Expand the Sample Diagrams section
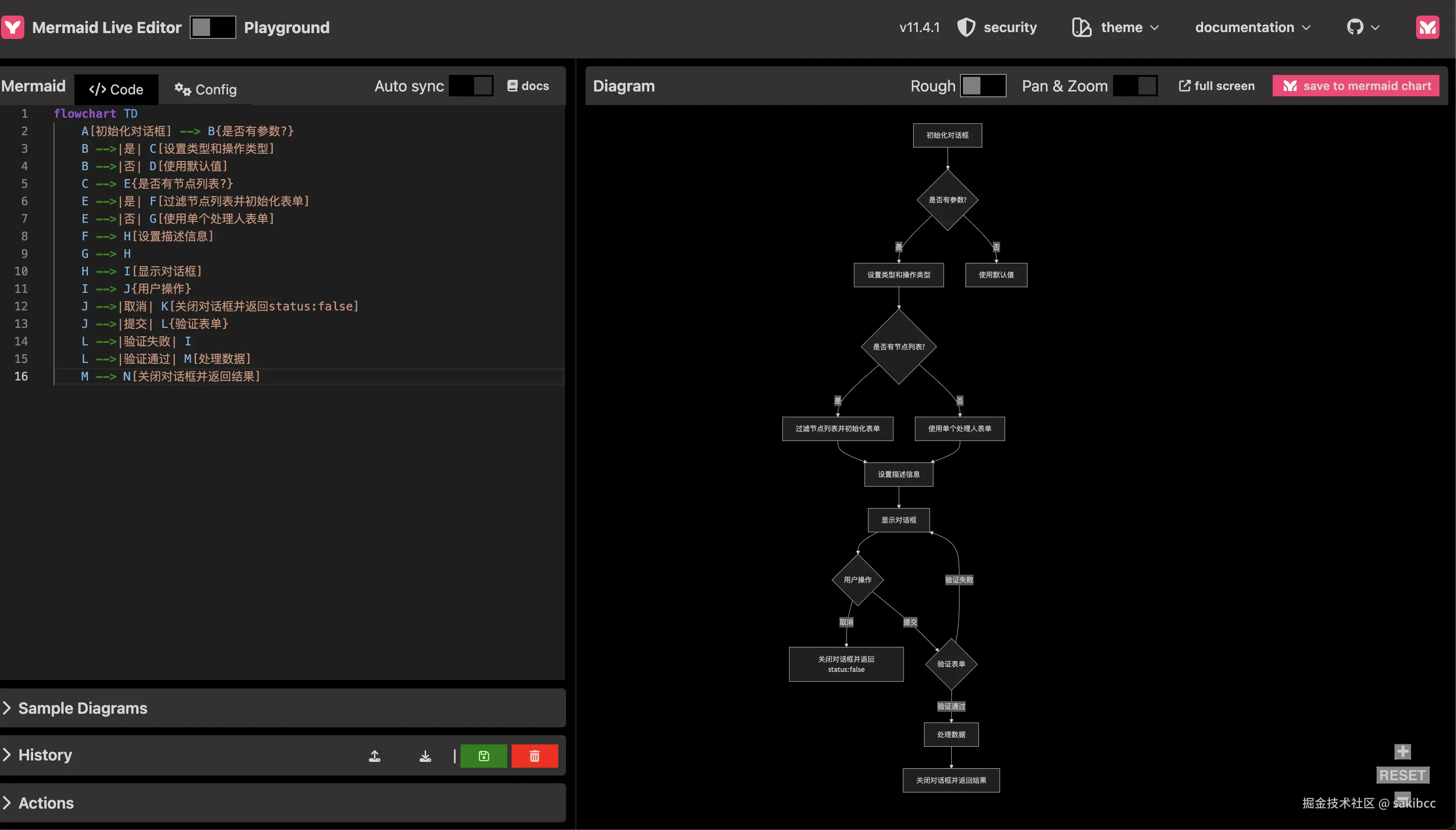 point(83,708)
